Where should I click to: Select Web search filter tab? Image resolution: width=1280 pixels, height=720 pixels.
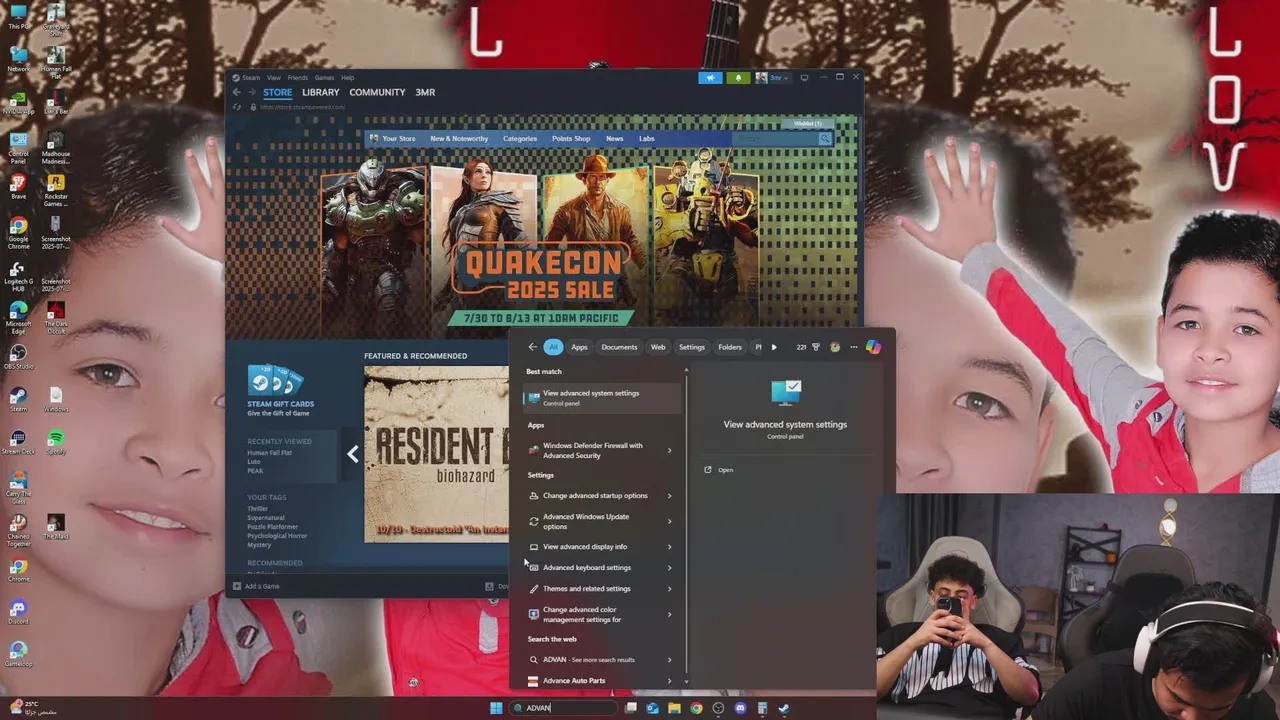(x=658, y=347)
